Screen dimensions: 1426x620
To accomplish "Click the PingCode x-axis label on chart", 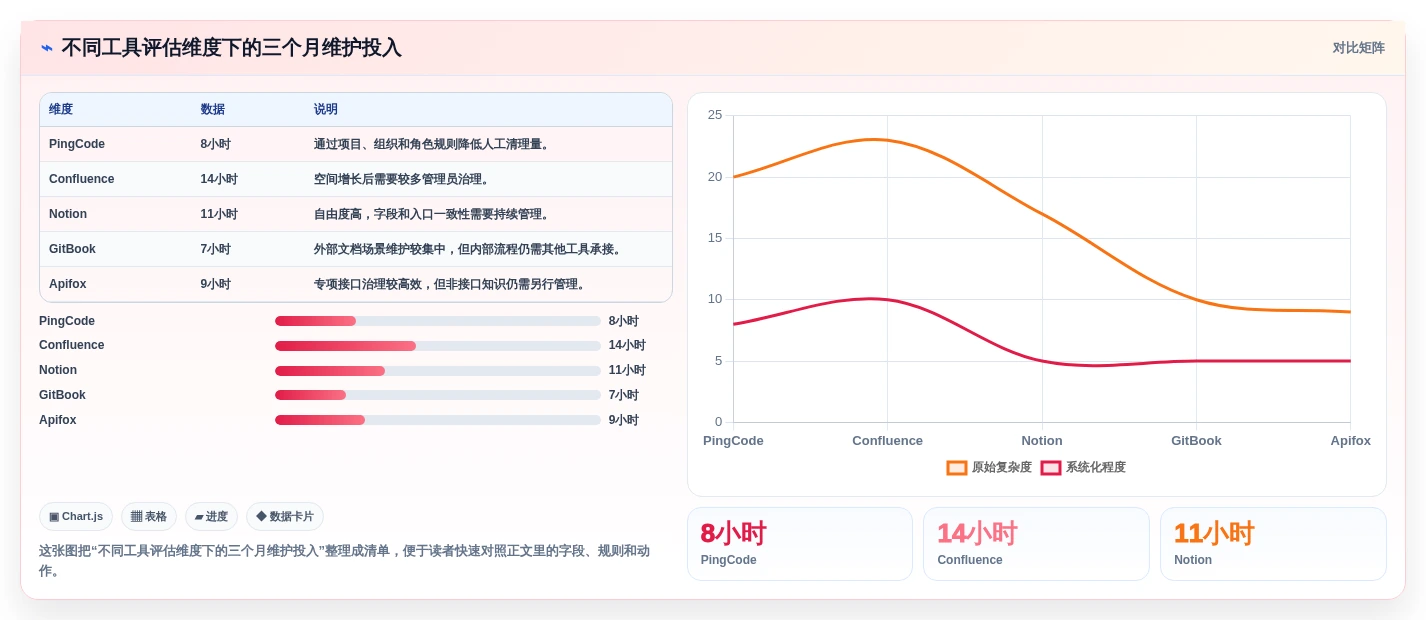I will (733, 441).
